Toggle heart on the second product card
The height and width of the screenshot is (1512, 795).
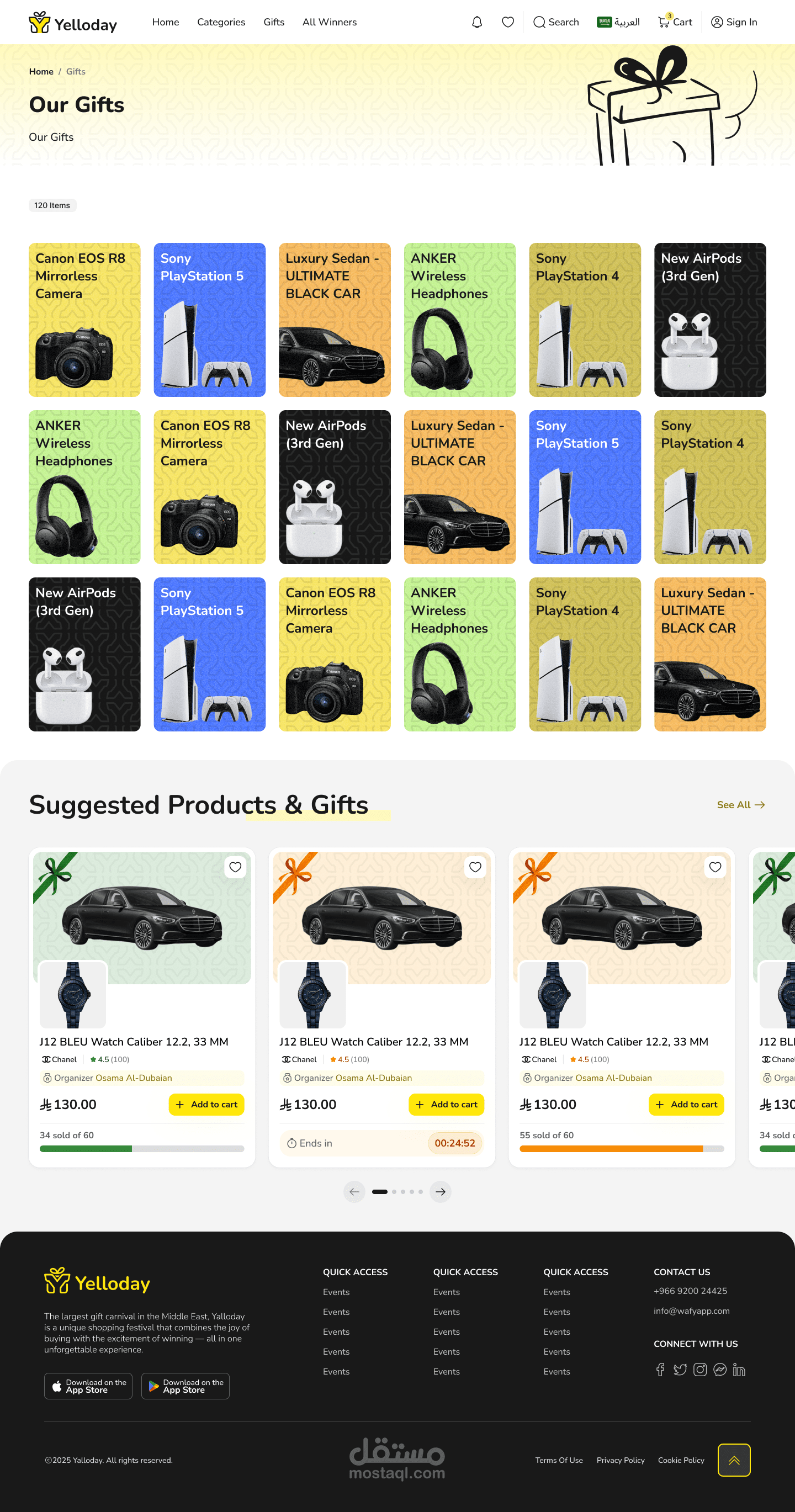click(475, 867)
